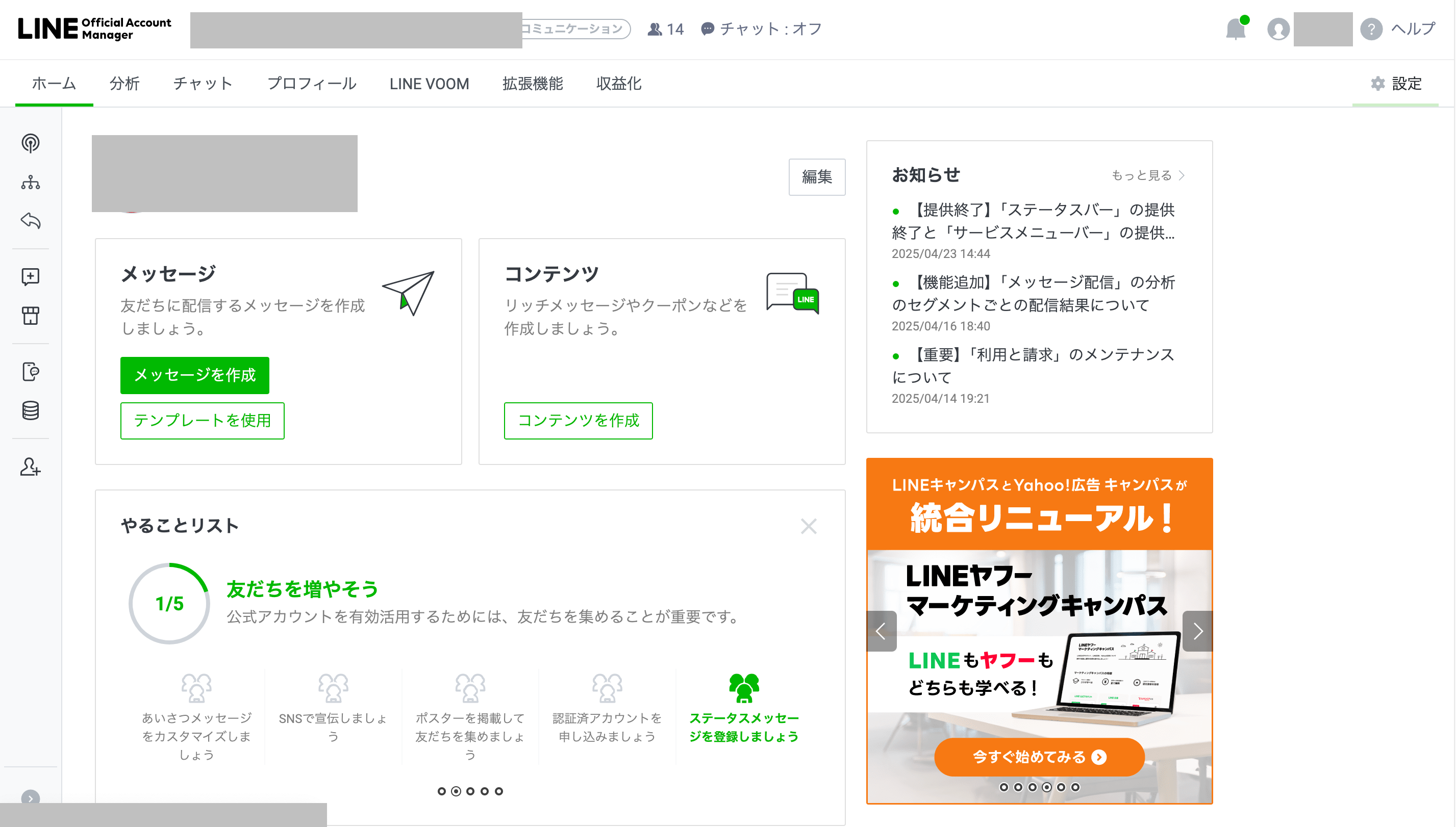
Task: Select fourth page dot of やることリスト
Action: [x=484, y=791]
